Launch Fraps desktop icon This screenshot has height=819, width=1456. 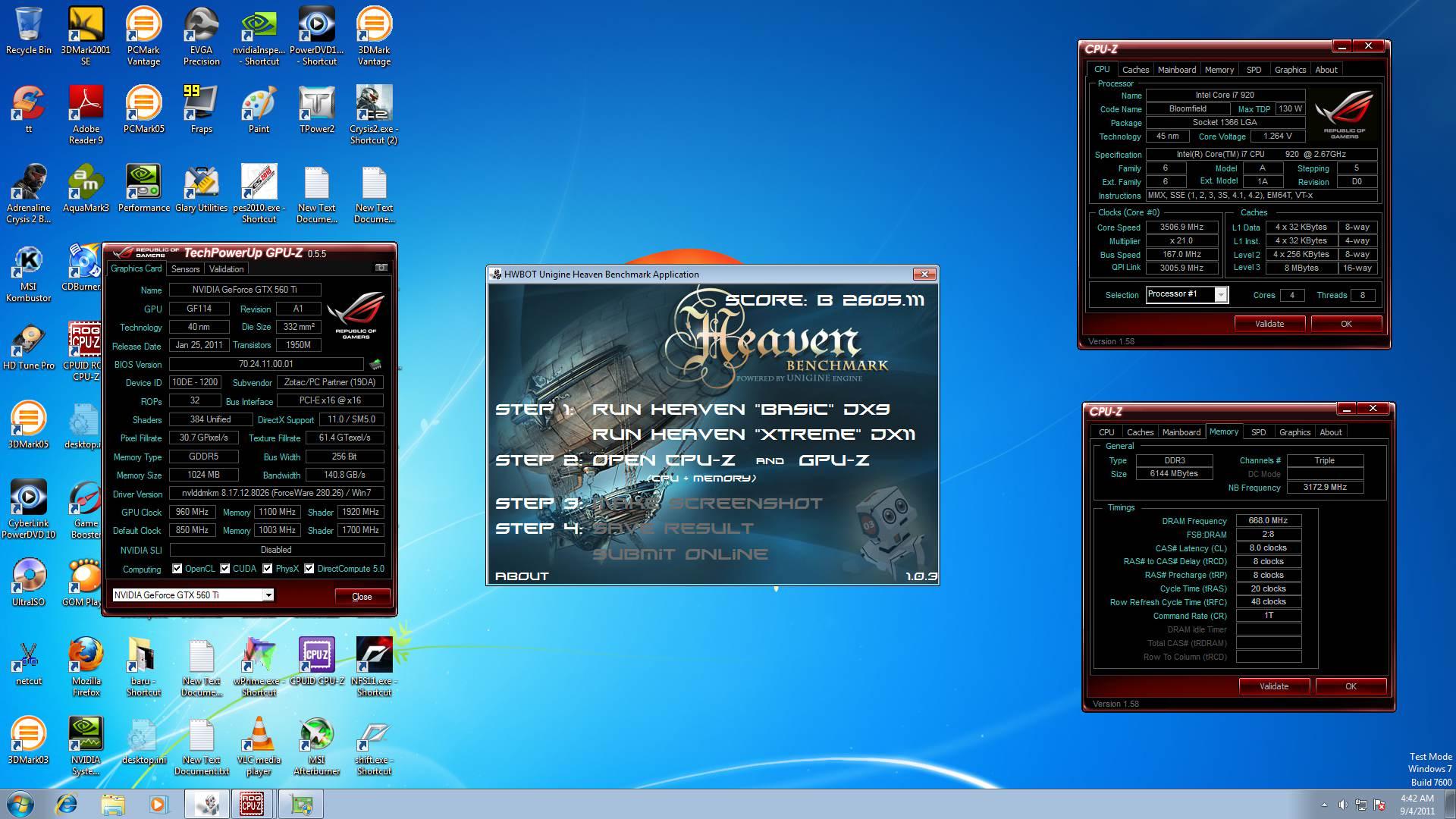point(201,109)
